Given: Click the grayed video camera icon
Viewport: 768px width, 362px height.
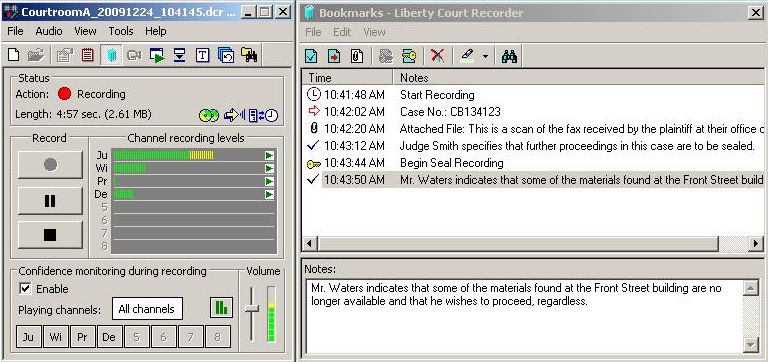Looking at the screenshot, I should (134, 55).
